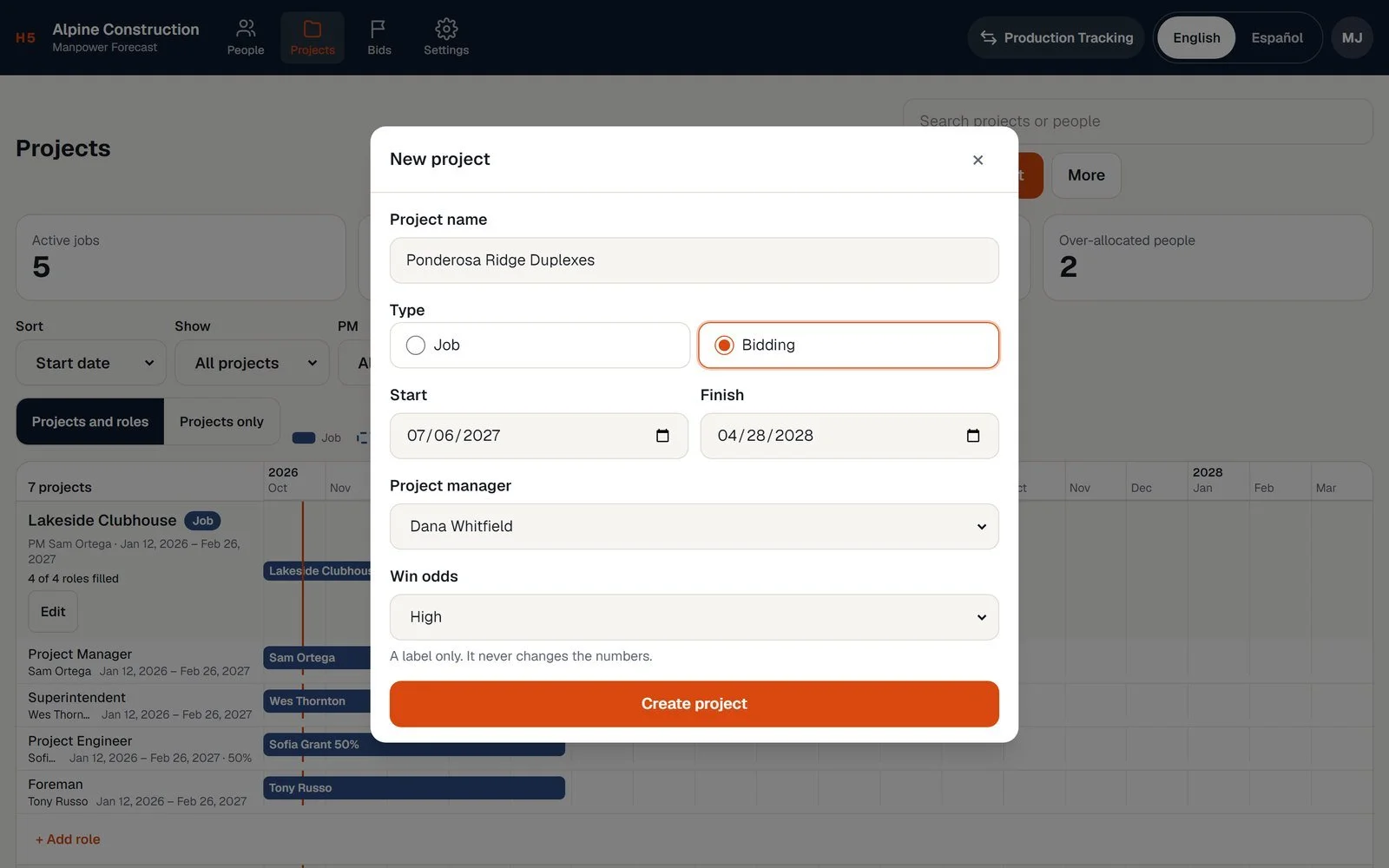This screenshot has width=1389, height=868.
Task: Click the Lakeside Clubhouse timeline bar
Action: click(x=317, y=571)
